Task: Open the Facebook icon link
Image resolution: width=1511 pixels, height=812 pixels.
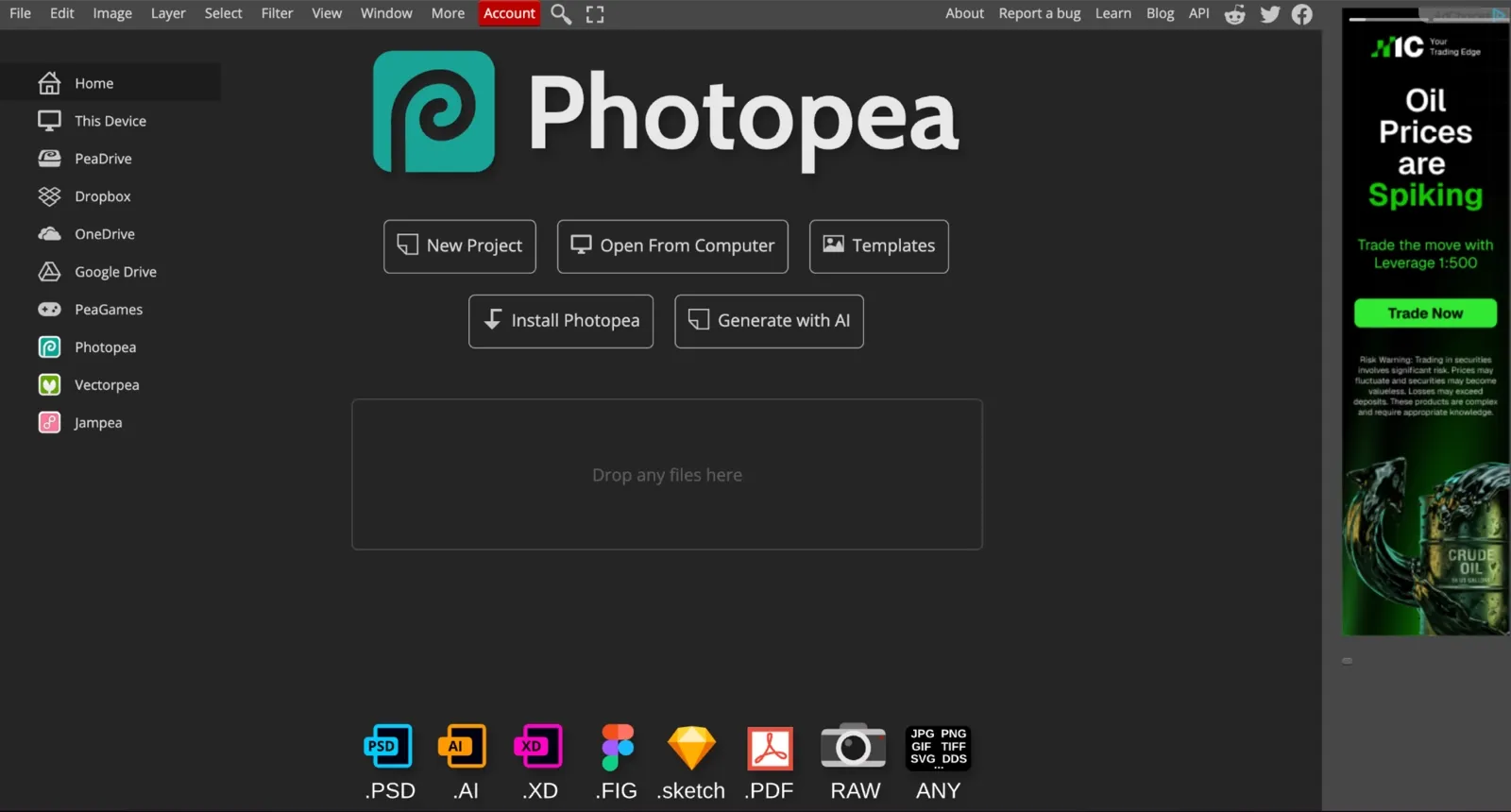Action: coord(1302,14)
